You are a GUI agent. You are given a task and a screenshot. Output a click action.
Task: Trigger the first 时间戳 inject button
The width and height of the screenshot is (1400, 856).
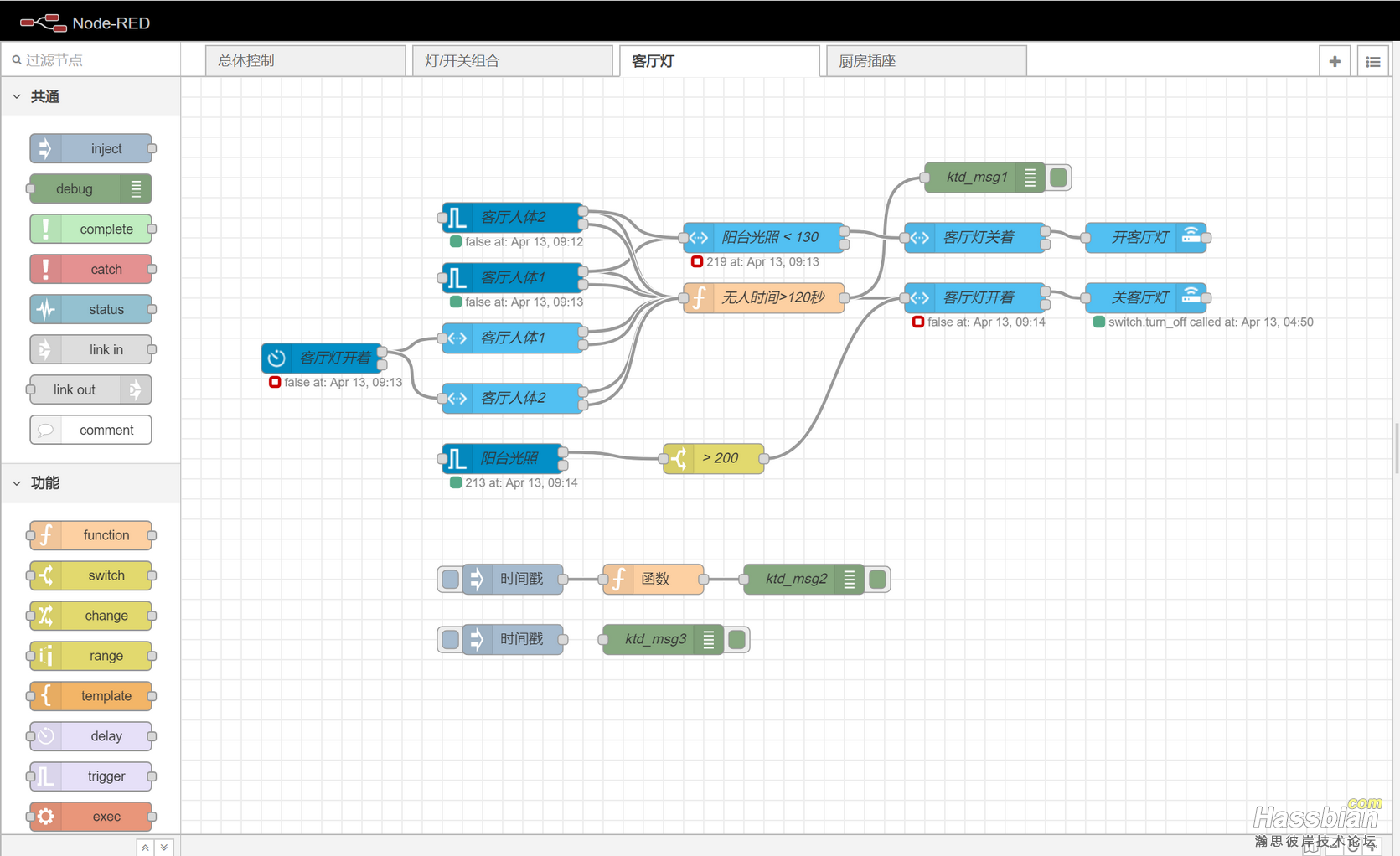(450, 579)
